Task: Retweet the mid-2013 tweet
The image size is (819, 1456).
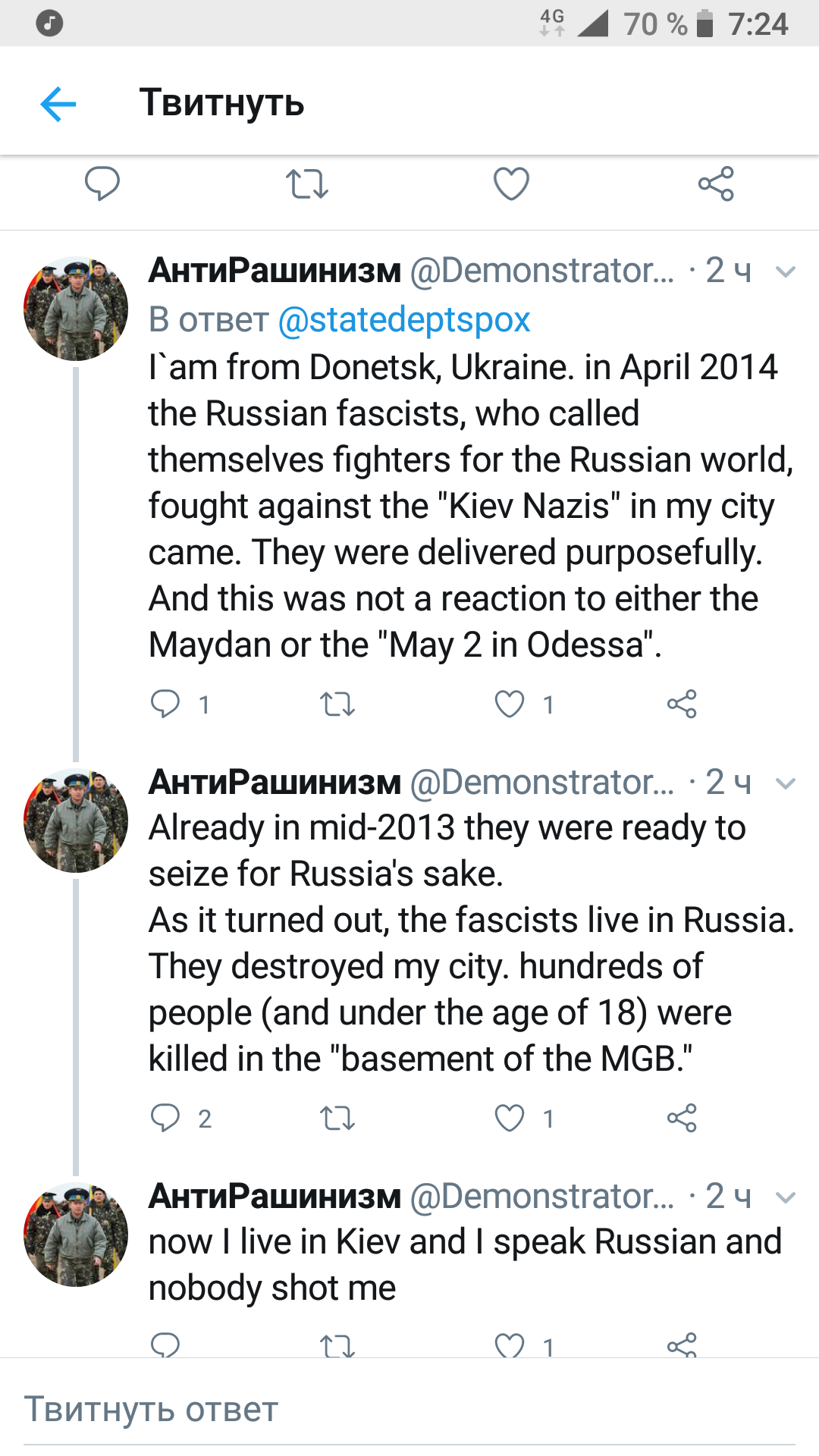Action: click(337, 1119)
